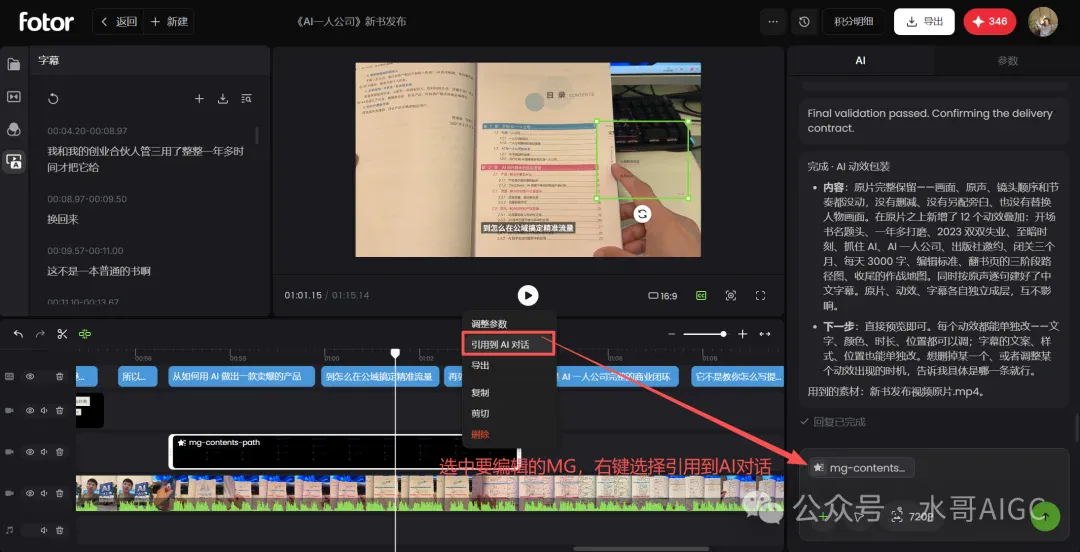Open the overlapping-circles effects sidebar panel
Image resolution: width=1080 pixels, height=552 pixels.
[14, 130]
